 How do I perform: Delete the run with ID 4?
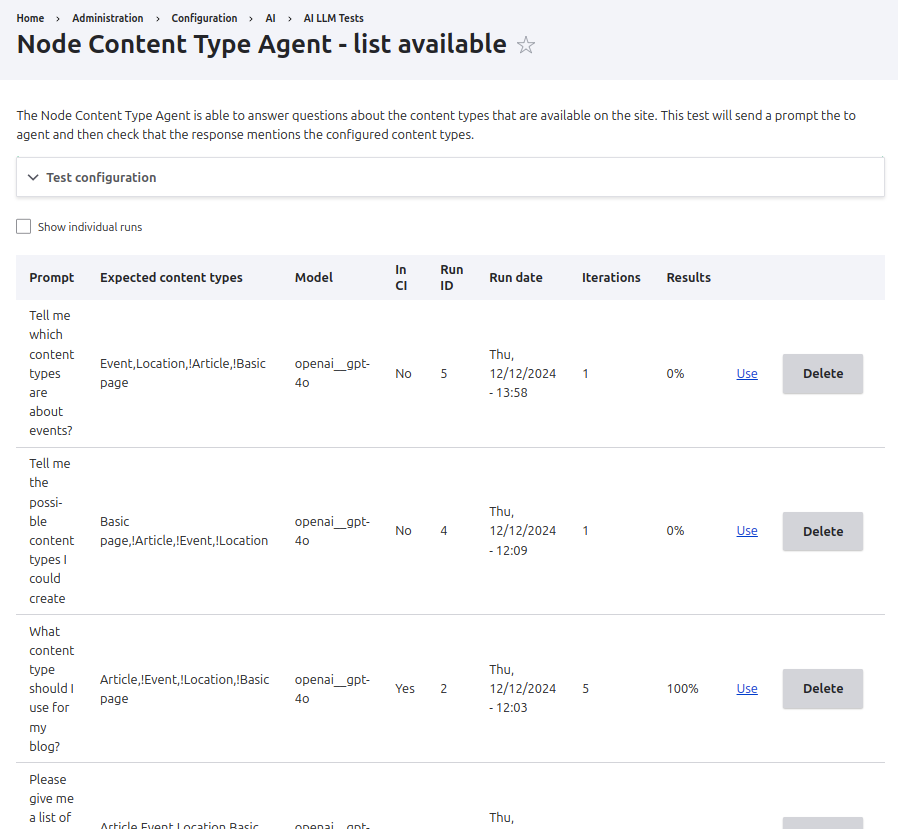[822, 531]
